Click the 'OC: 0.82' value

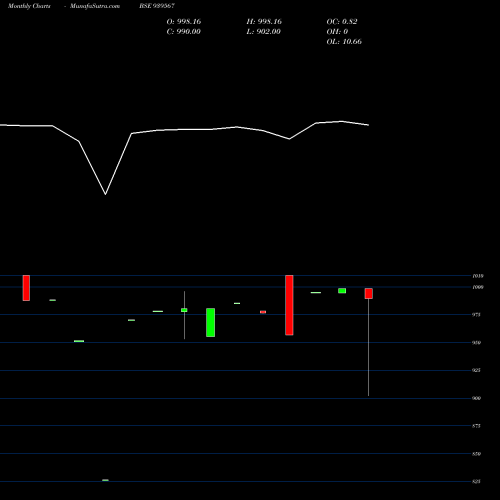click(342, 22)
